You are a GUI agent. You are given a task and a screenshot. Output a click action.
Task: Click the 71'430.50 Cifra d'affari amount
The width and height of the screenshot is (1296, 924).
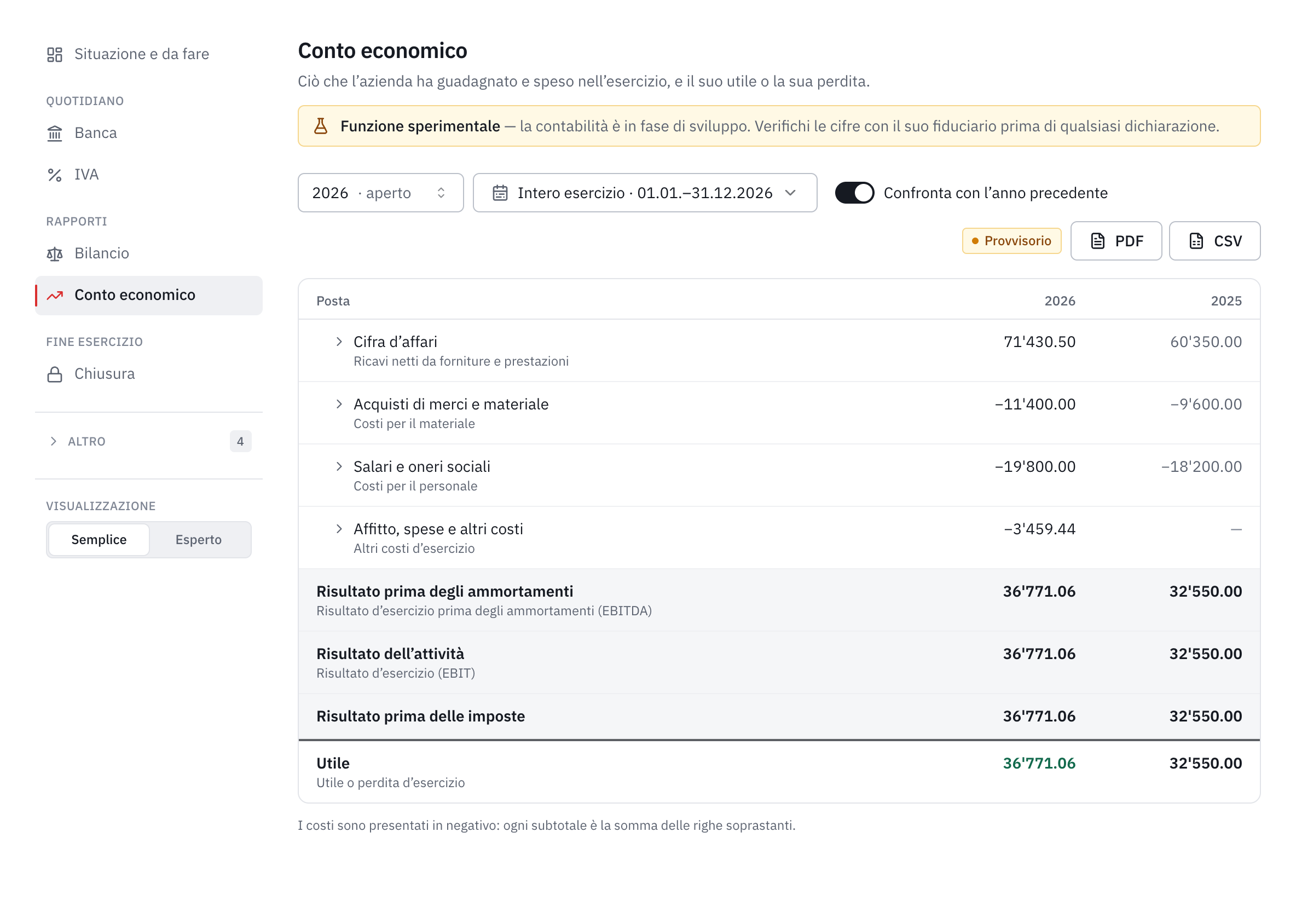tap(1039, 342)
